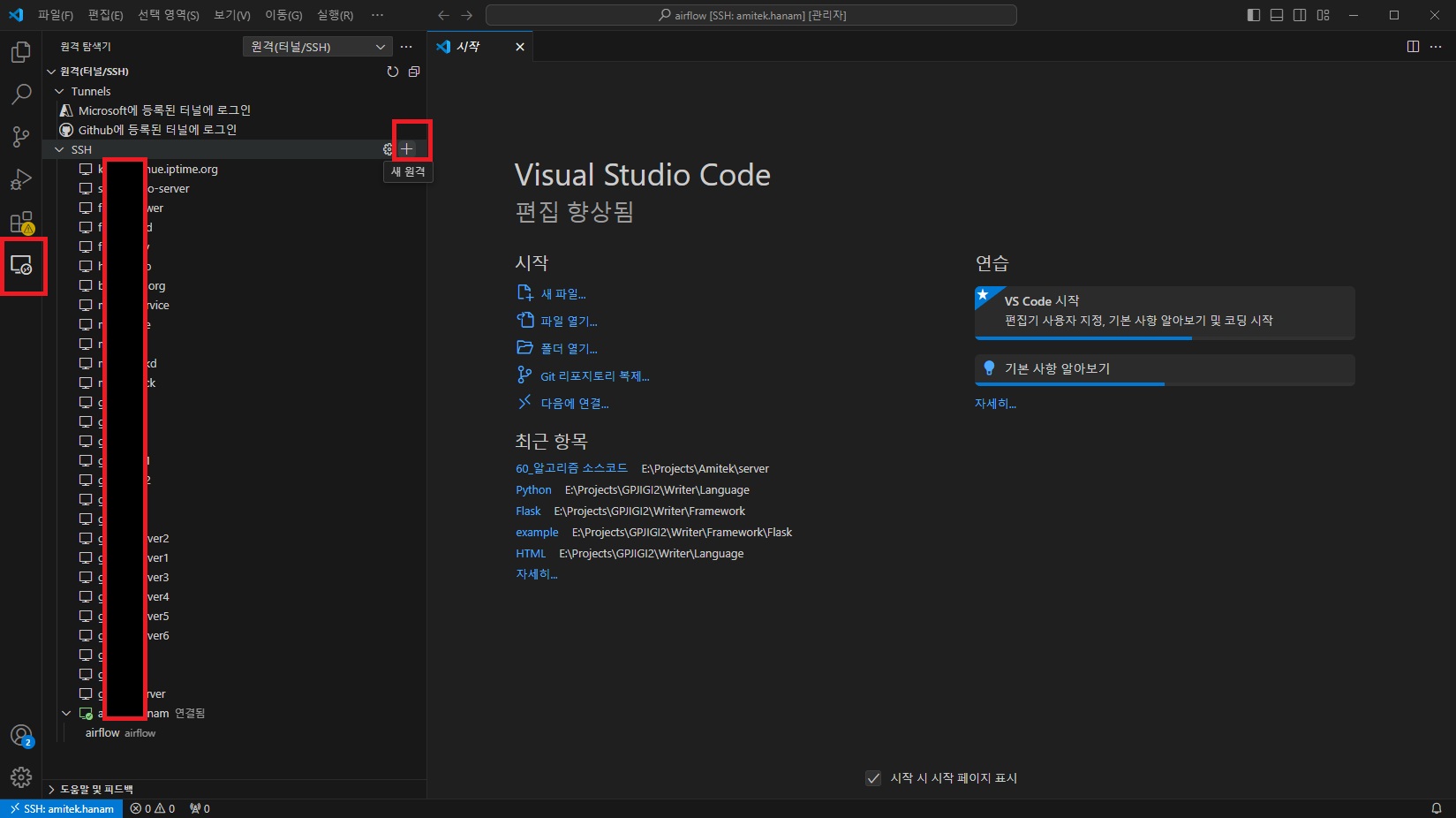Collapse all items in remote explorer
Viewport: 1456px width, 818px height.
point(414,72)
